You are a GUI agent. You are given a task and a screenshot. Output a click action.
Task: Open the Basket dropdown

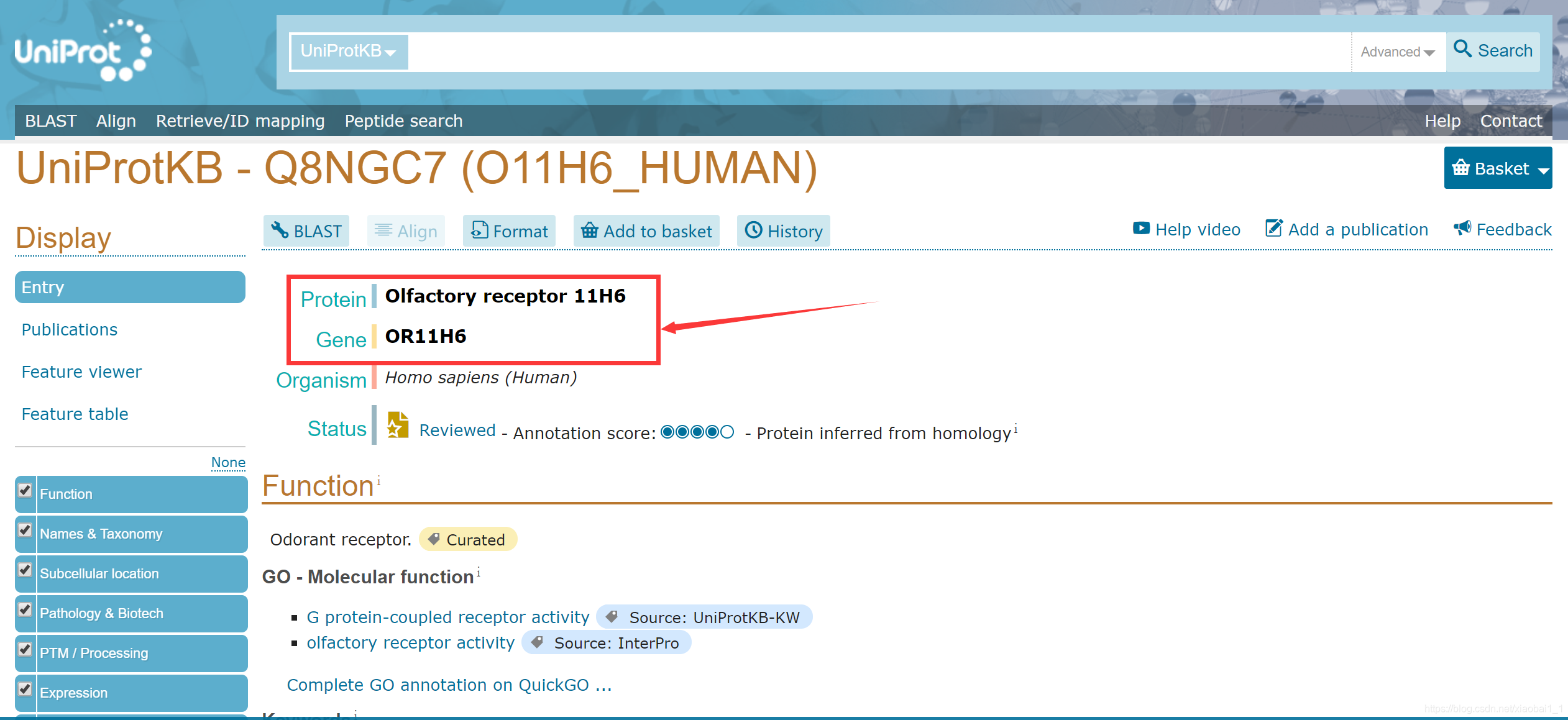1498,168
